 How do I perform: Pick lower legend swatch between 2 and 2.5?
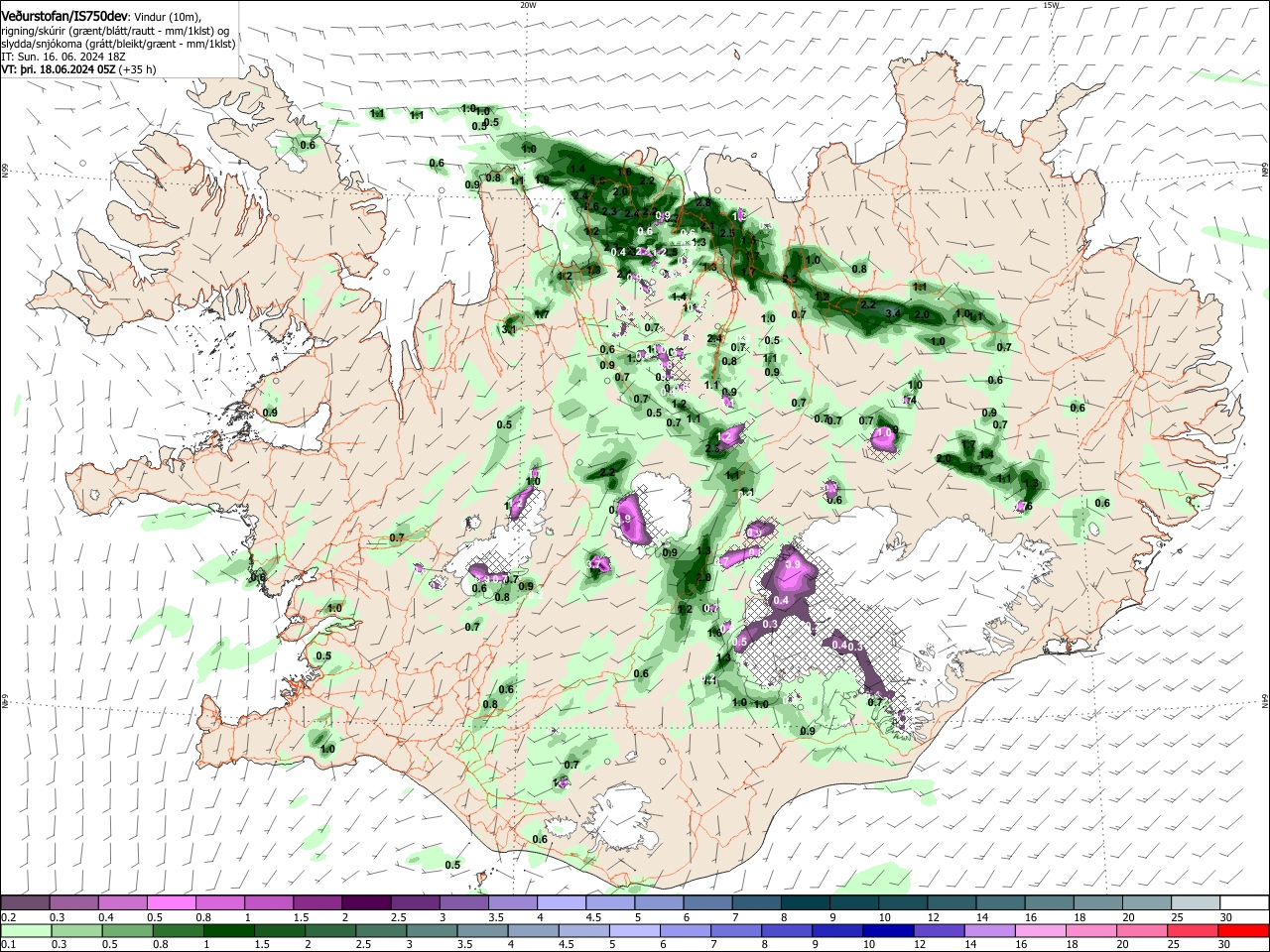click(330, 930)
